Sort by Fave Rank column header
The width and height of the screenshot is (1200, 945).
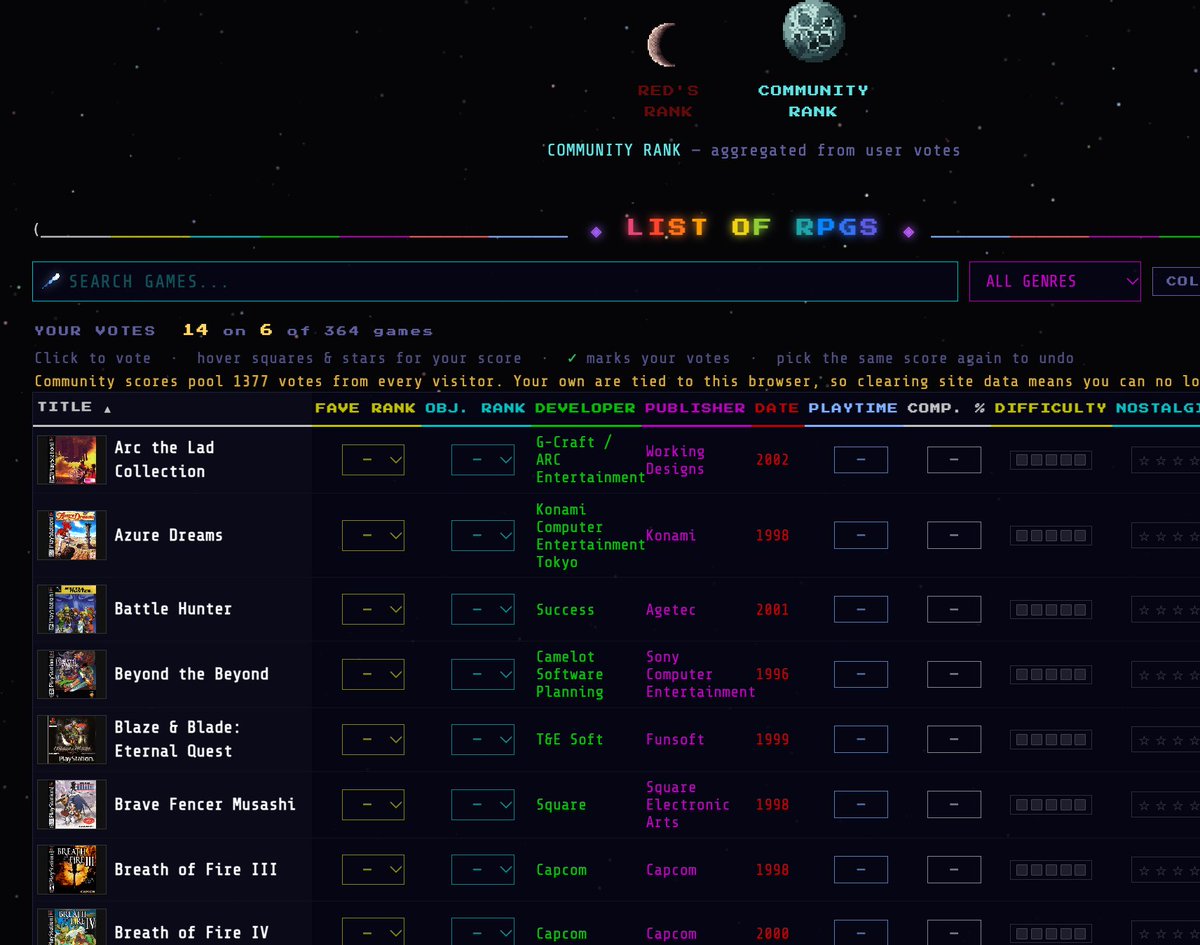coord(365,408)
